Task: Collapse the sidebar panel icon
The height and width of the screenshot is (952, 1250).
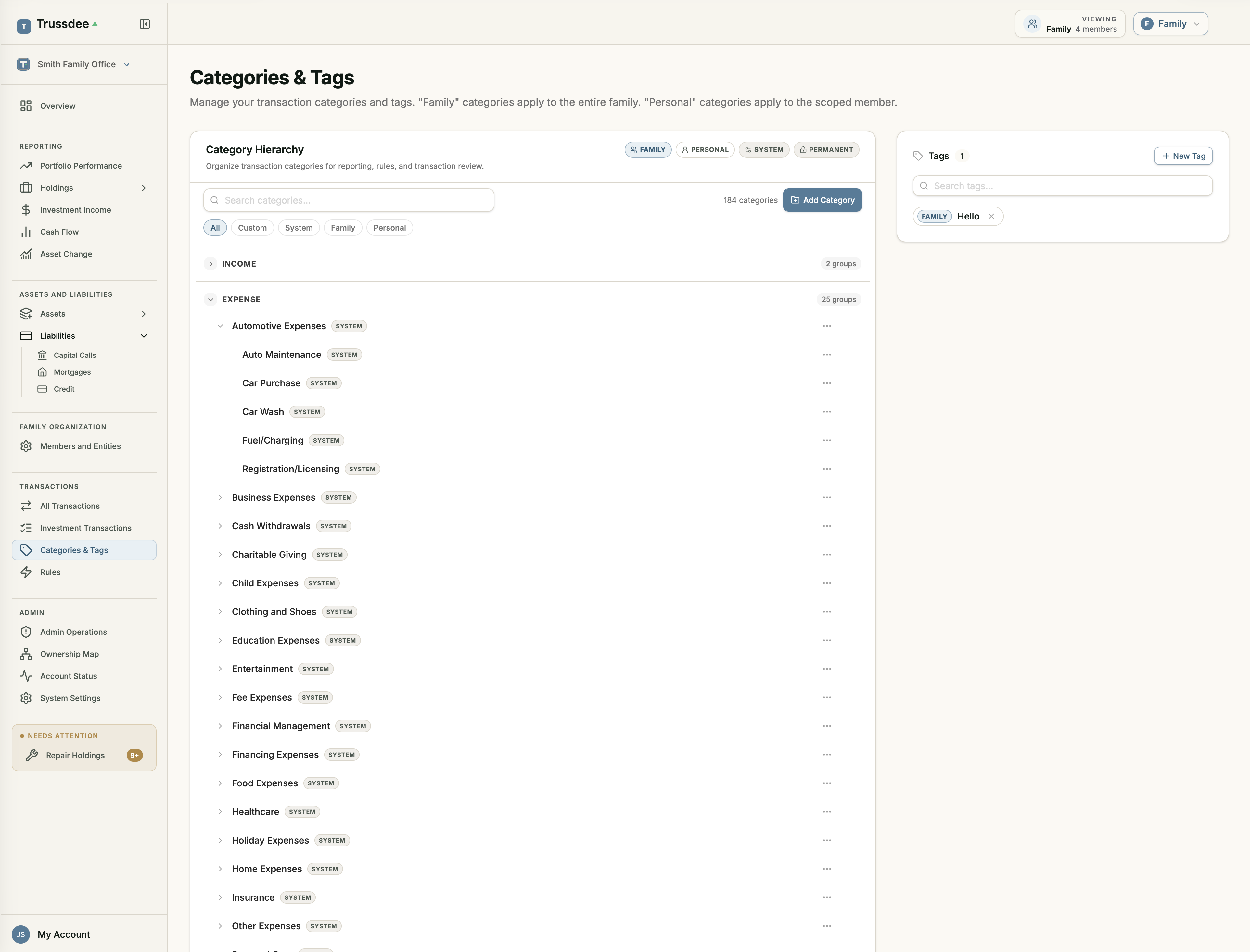Action: [145, 24]
